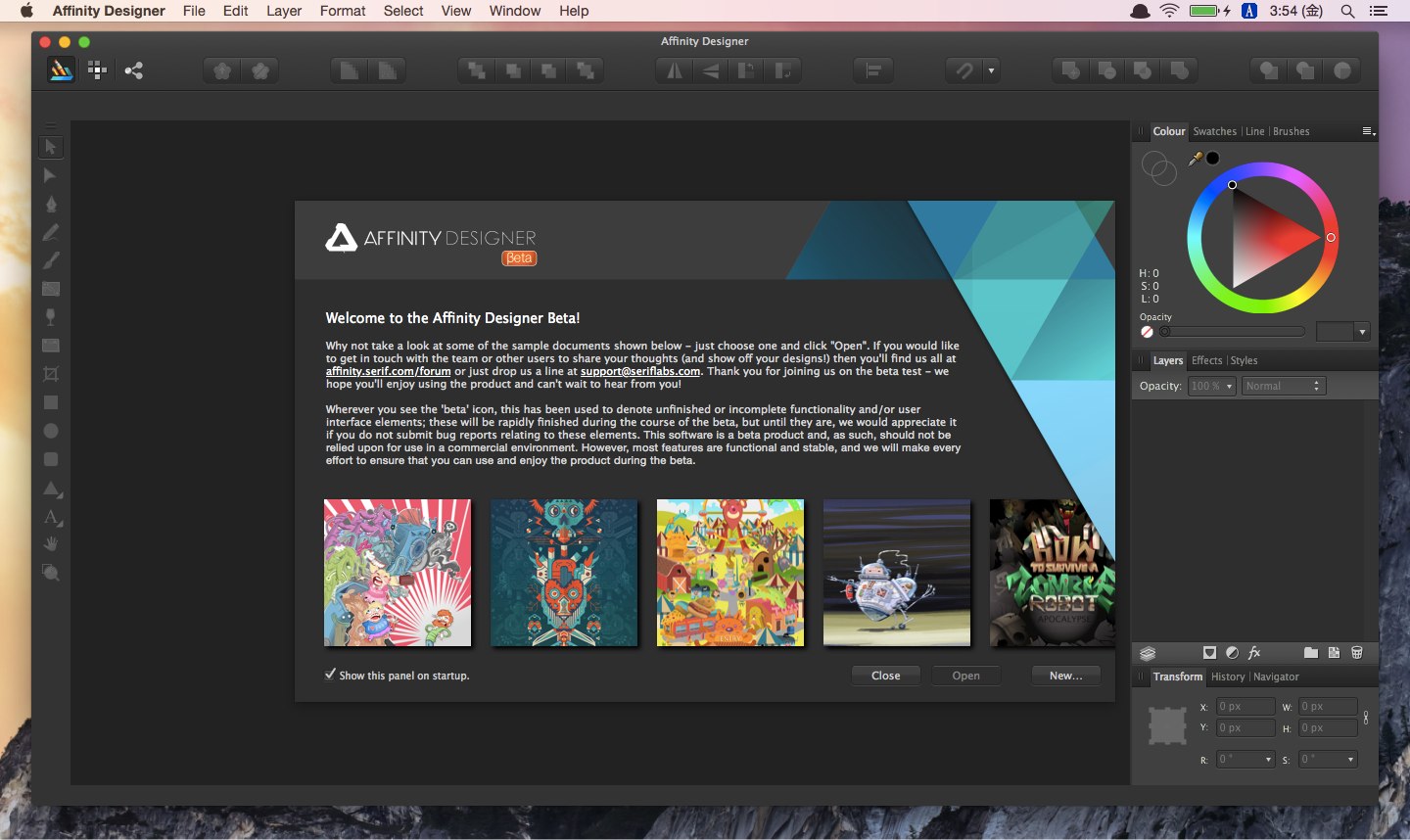The width and height of the screenshot is (1410, 840).
Task: Open the snapping options dropdown arrow
Action: click(x=991, y=70)
